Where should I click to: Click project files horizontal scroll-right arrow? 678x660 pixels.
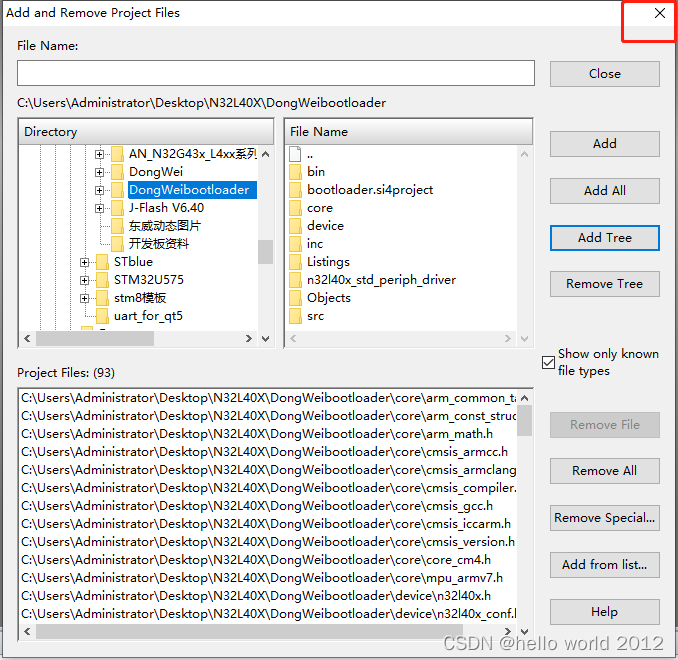[508, 632]
